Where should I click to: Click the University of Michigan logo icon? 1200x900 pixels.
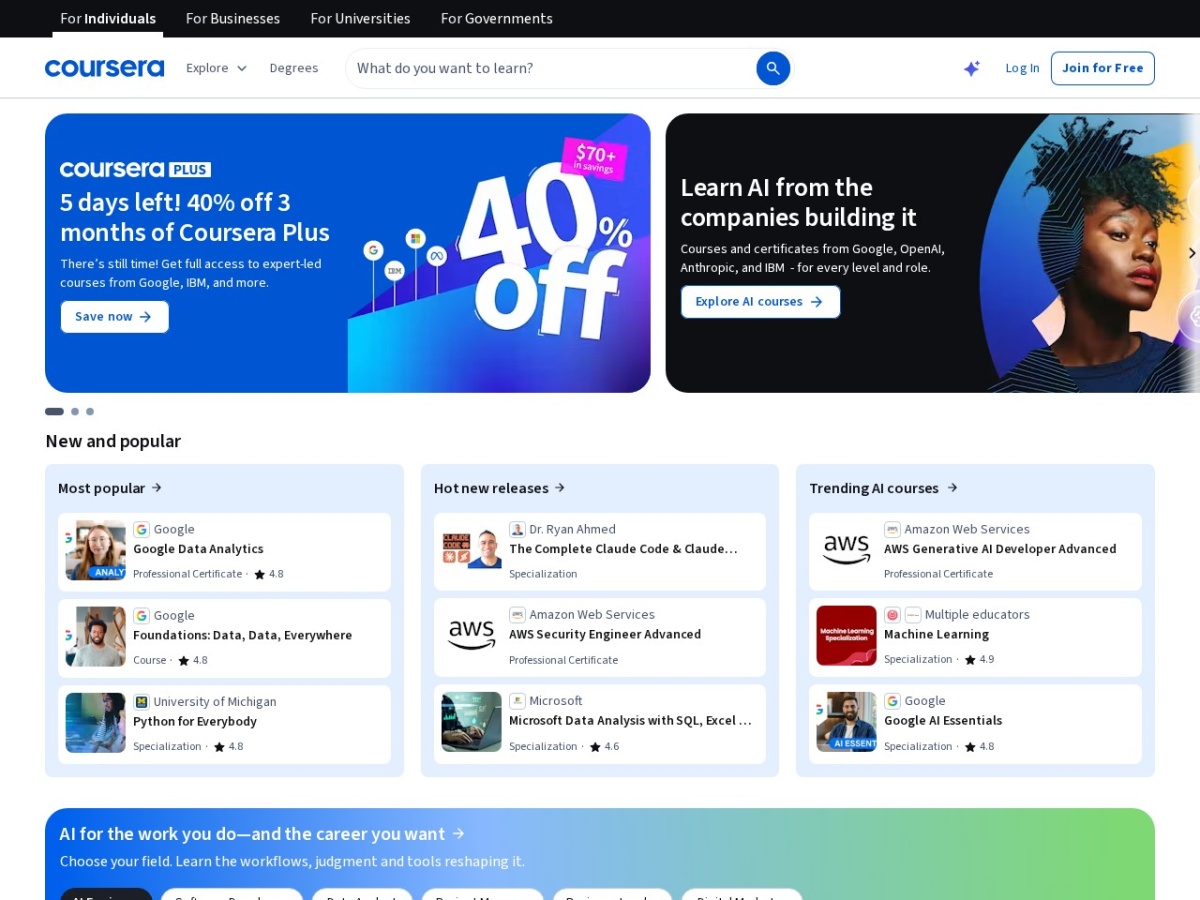tap(142, 702)
